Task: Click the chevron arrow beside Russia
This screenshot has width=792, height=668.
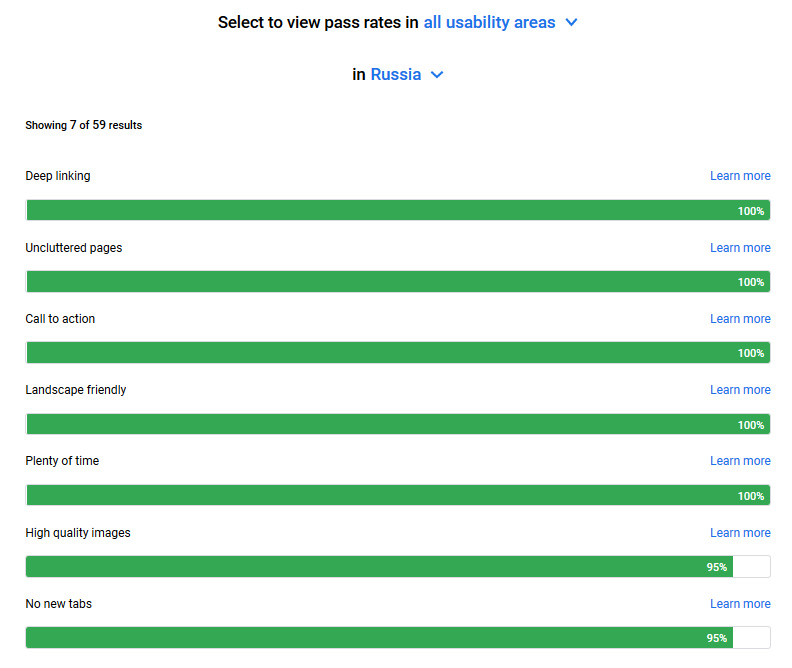Action: [437, 75]
